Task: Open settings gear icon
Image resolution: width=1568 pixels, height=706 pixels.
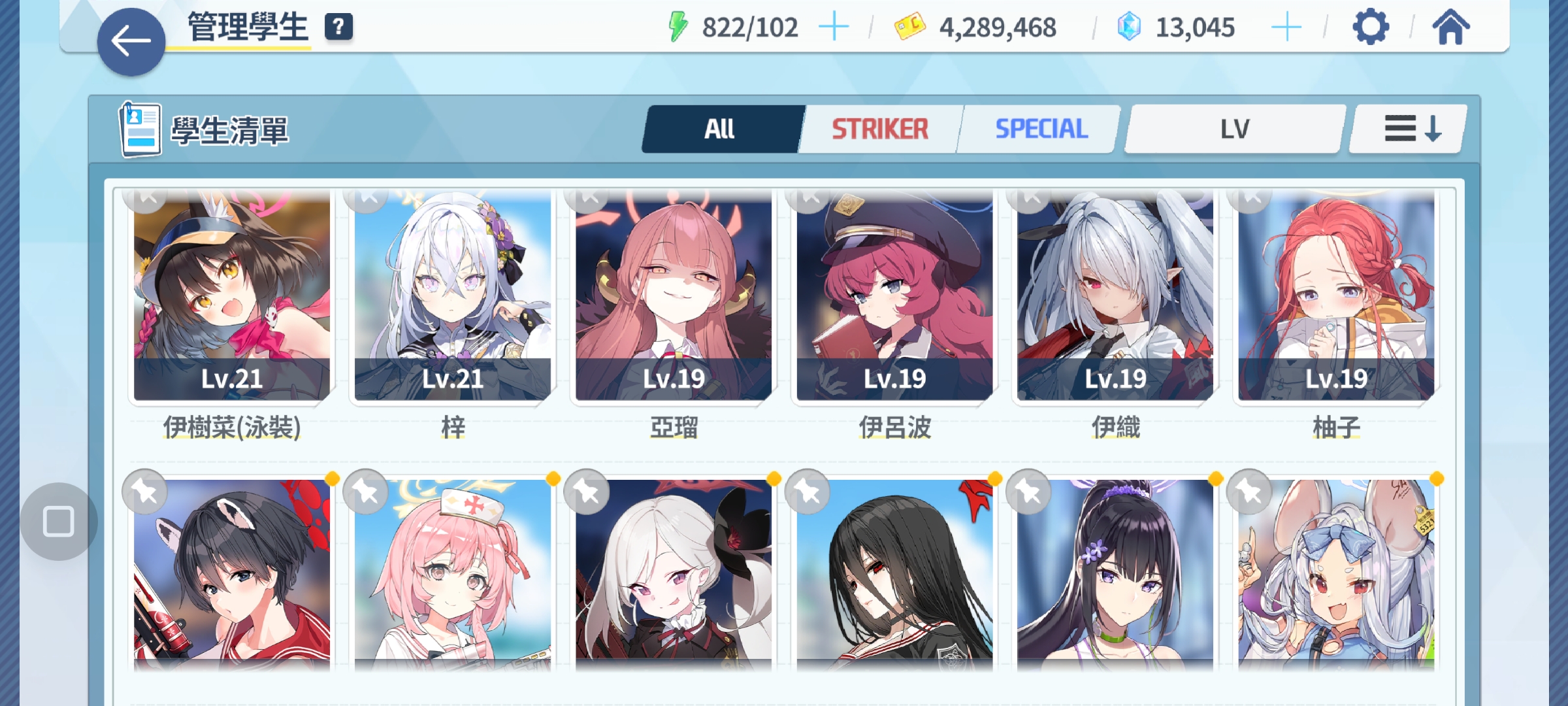Action: (x=1370, y=27)
